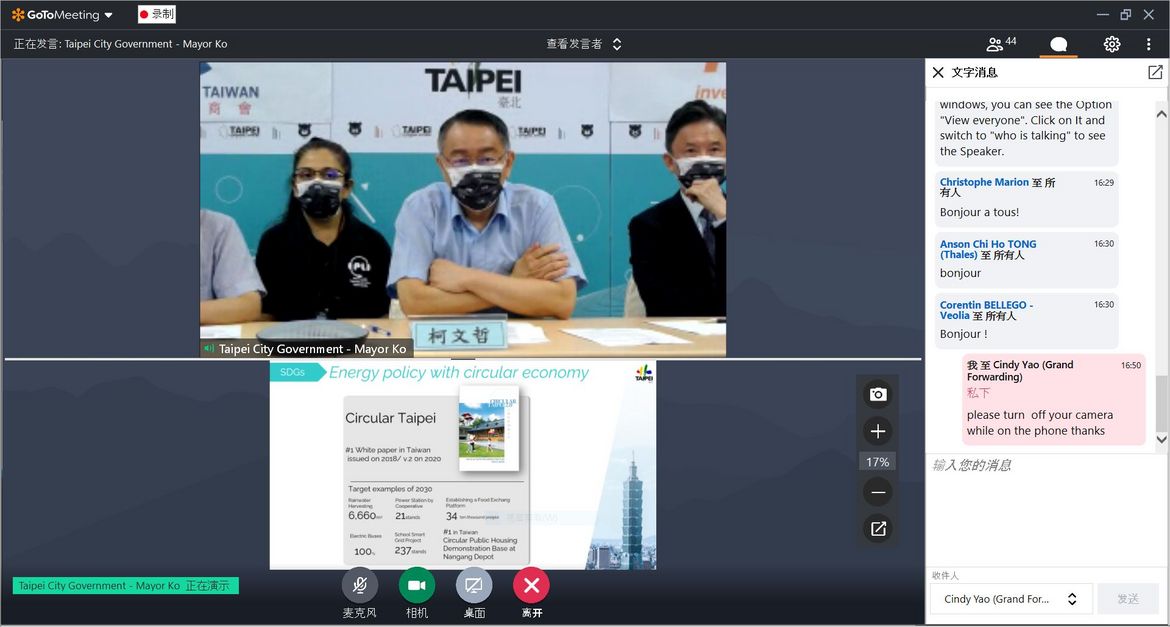Pop out the chat panel into a window
This screenshot has width=1170, height=627.
pyautogui.click(x=1155, y=72)
